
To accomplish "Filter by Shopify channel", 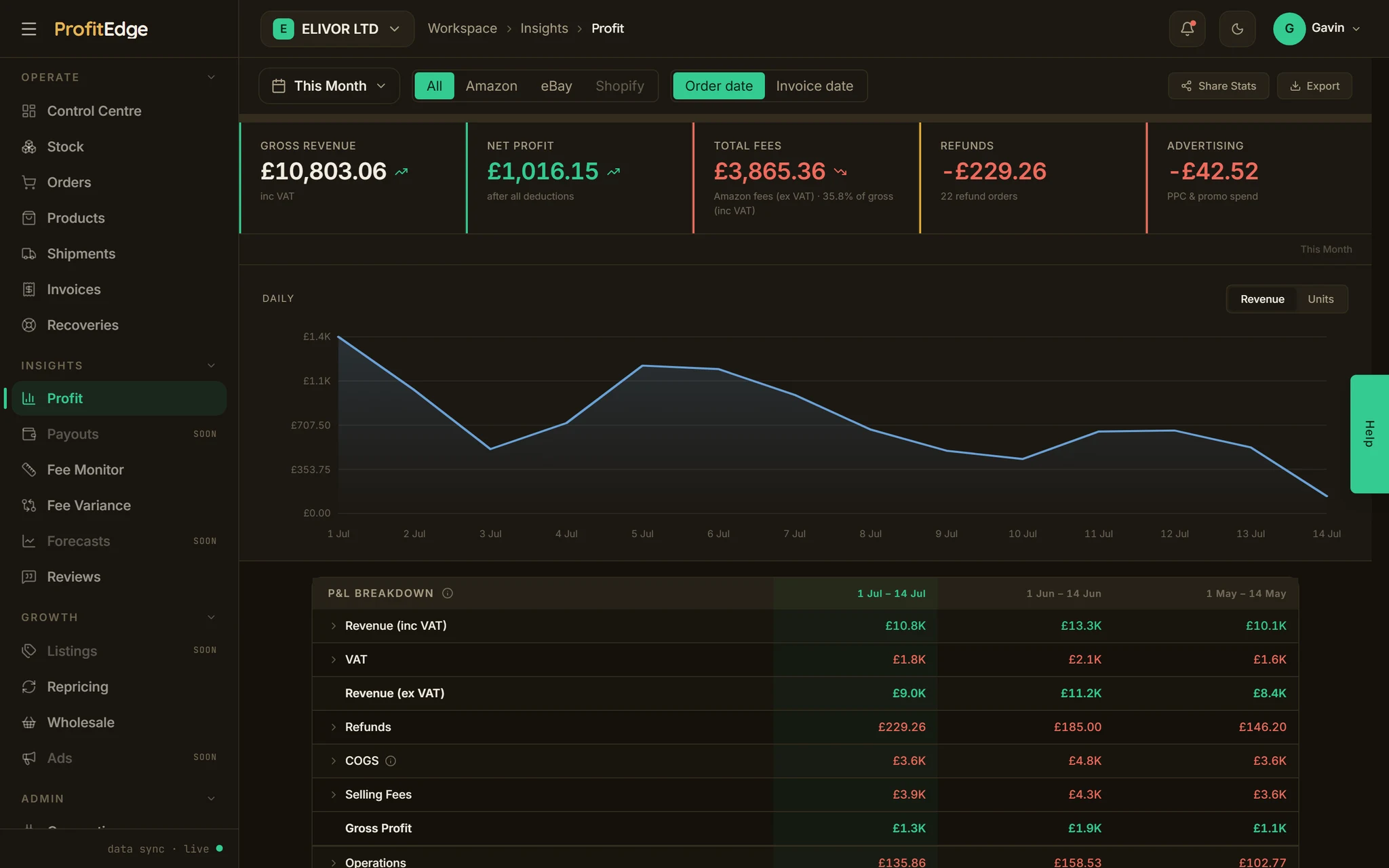I will [x=620, y=86].
